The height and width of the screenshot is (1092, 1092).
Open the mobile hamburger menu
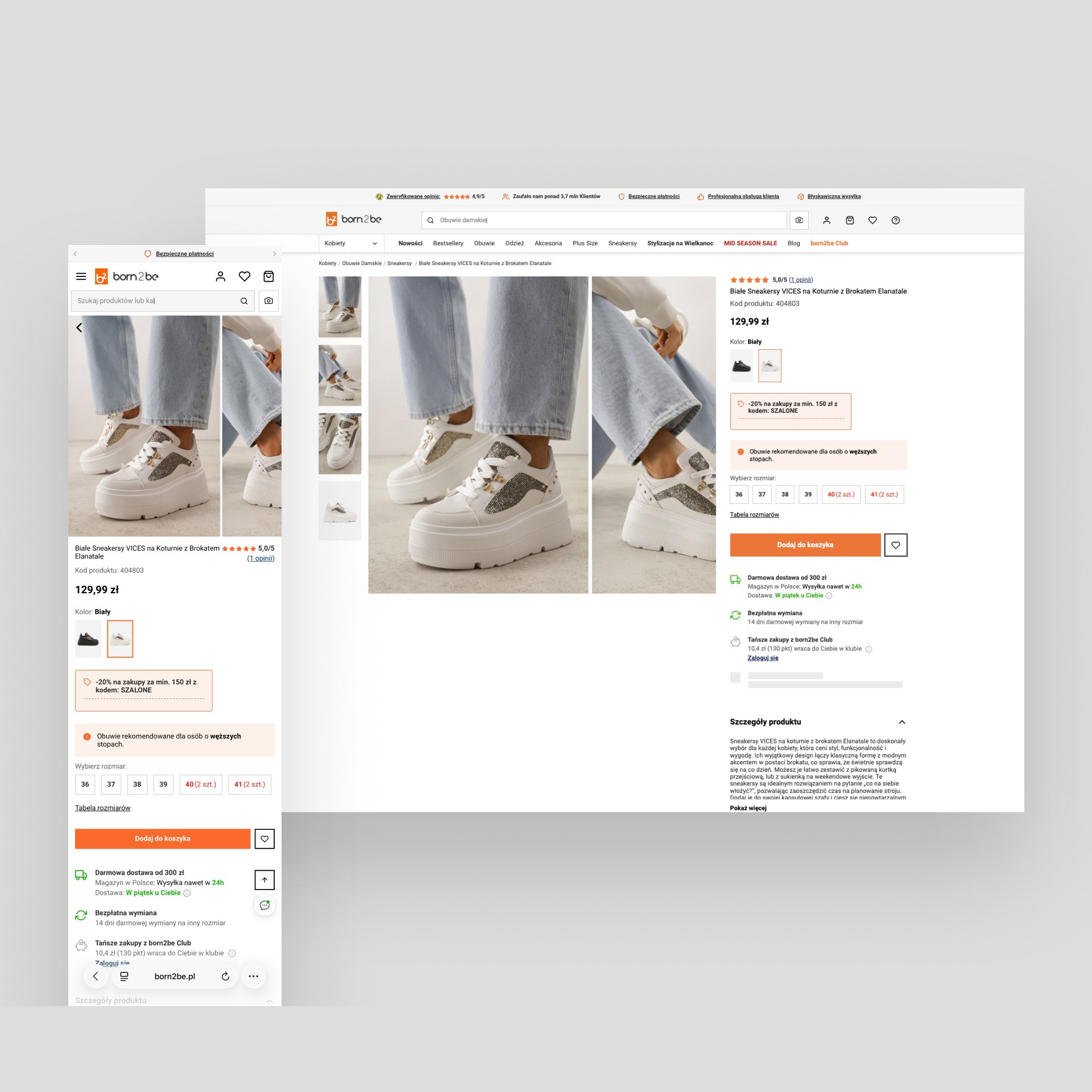click(81, 276)
